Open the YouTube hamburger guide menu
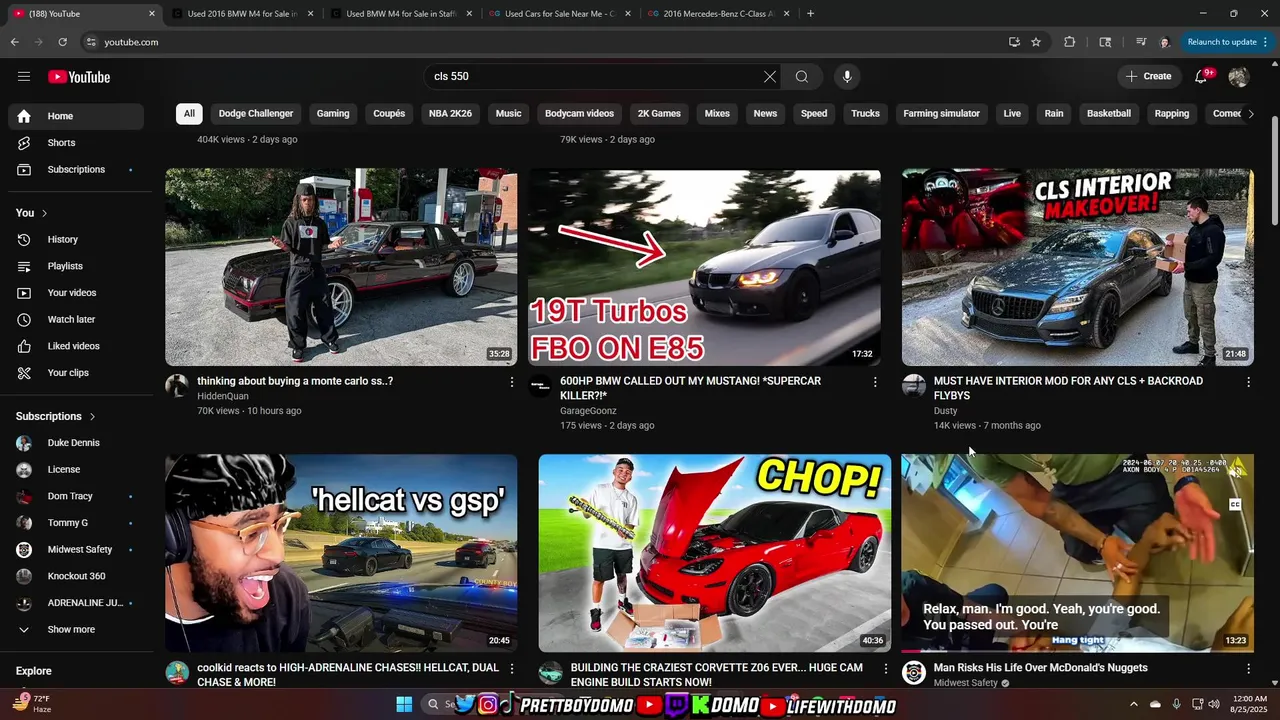The image size is (1280, 720). 24,77
